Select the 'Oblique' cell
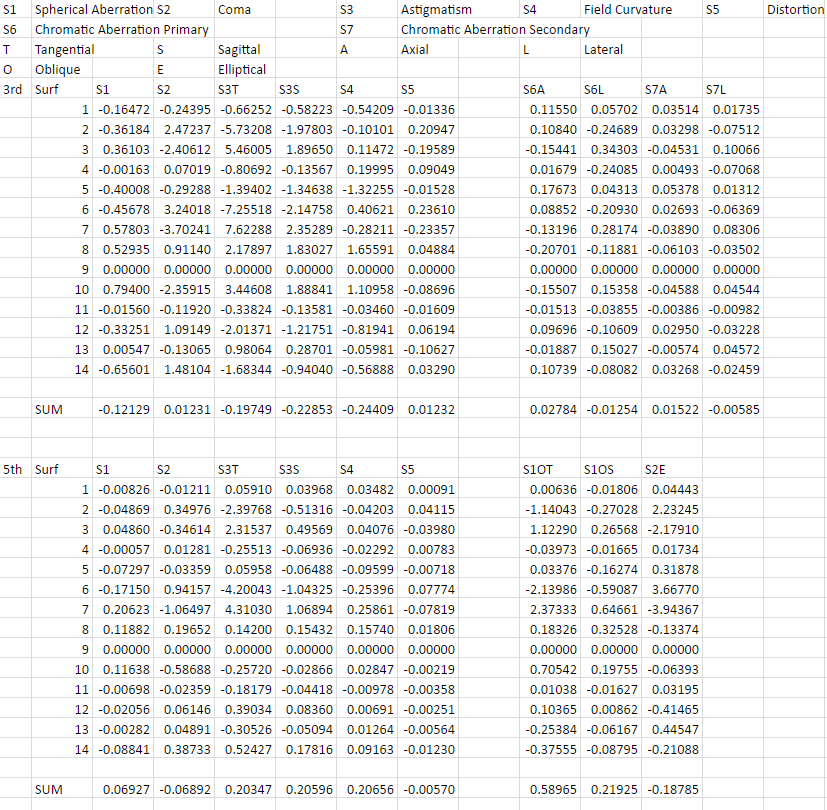 (62, 70)
